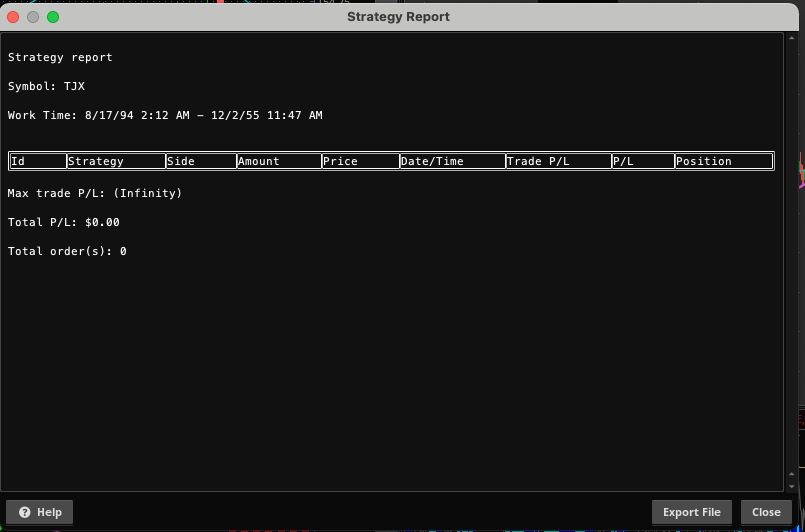This screenshot has width=805, height=532.
Task: Click the Max trade P/L Infinity line
Action: tap(95, 193)
